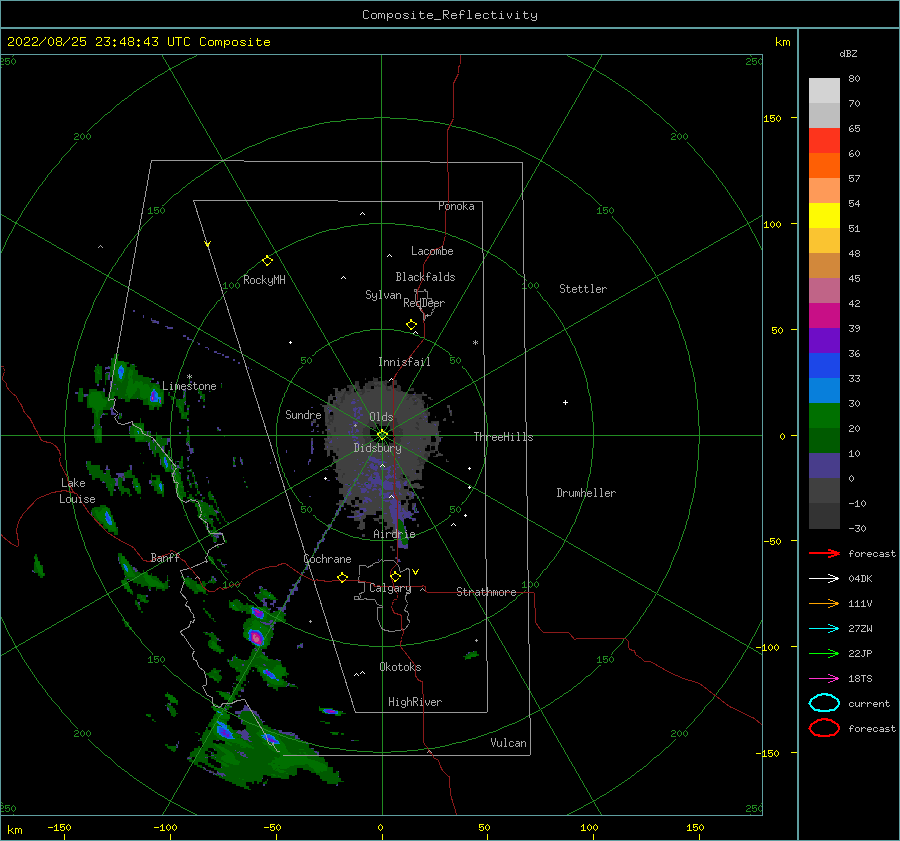Screen dimensions: 900x841
Task: Select the green 20-30 dBZ color swatch
Action: [x=824, y=416]
